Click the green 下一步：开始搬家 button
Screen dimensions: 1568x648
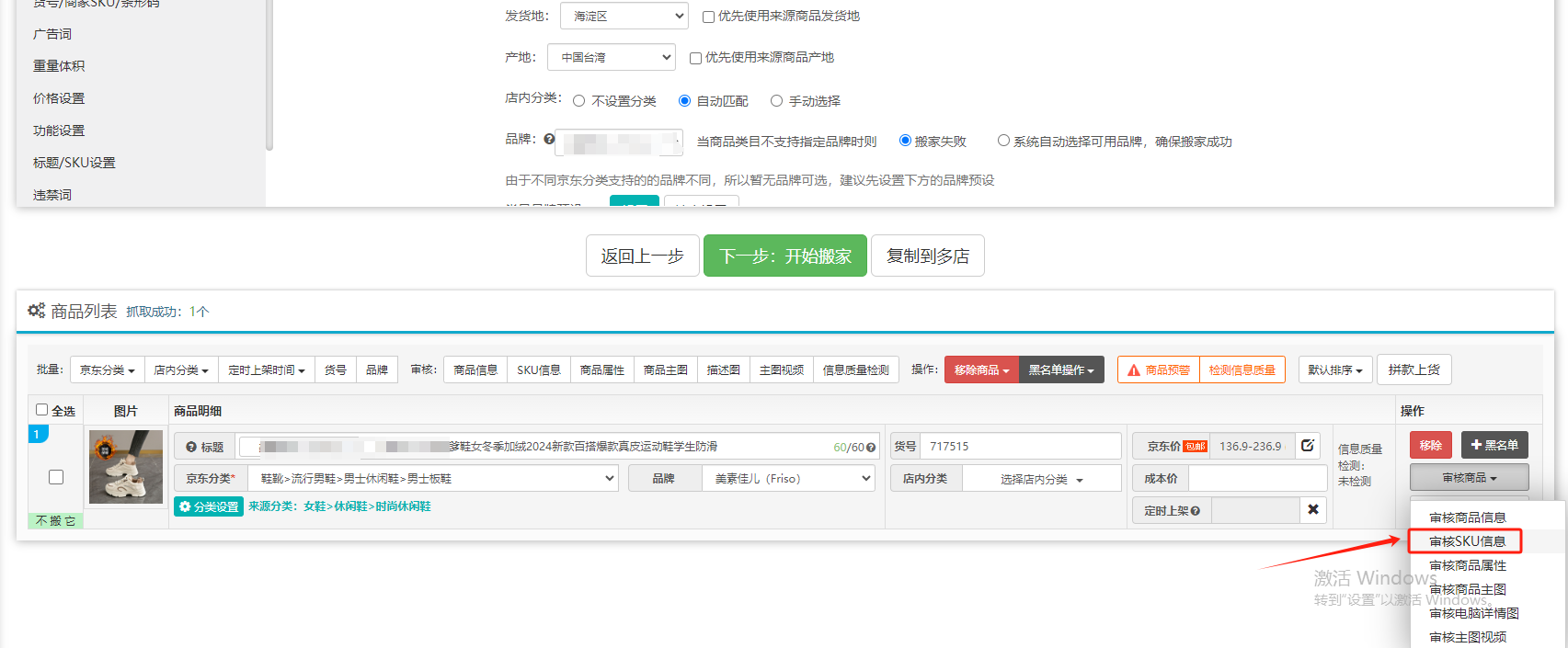point(784,256)
